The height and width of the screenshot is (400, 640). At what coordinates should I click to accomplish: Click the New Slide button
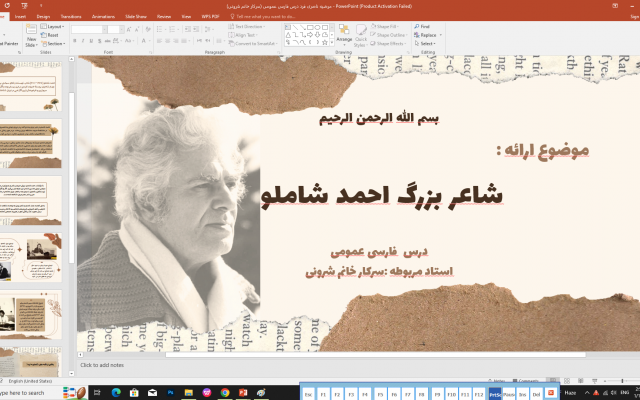click(x=31, y=35)
